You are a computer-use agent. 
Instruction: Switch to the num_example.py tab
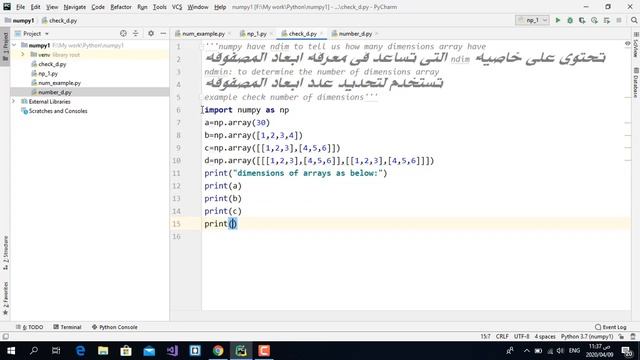click(203, 33)
